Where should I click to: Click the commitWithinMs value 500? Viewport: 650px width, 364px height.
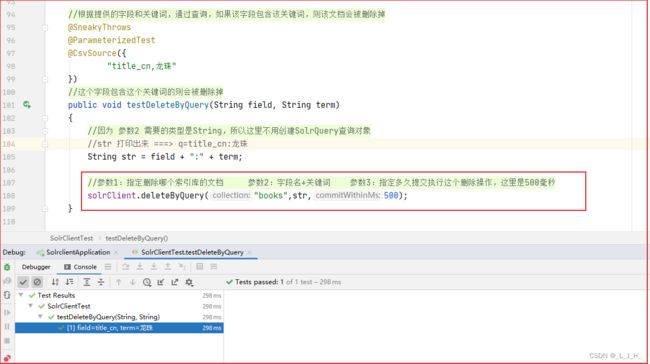pos(391,195)
